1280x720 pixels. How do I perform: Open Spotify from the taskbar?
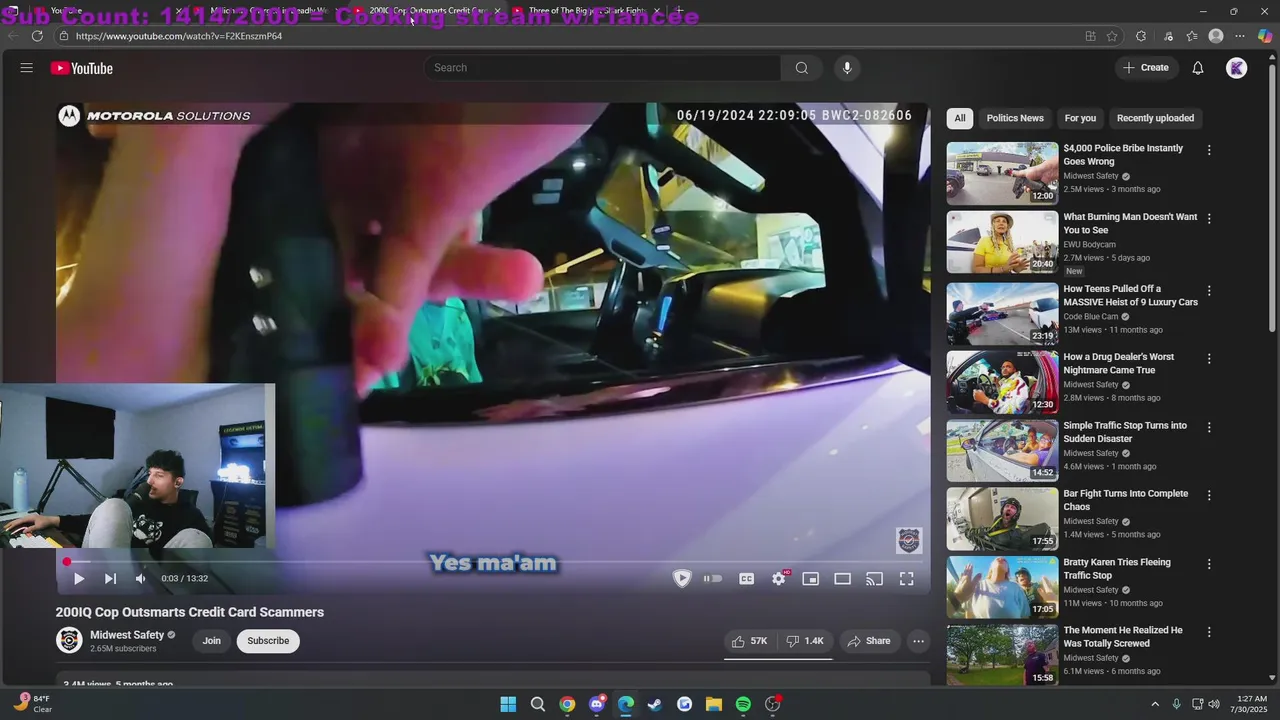click(x=743, y=704)
